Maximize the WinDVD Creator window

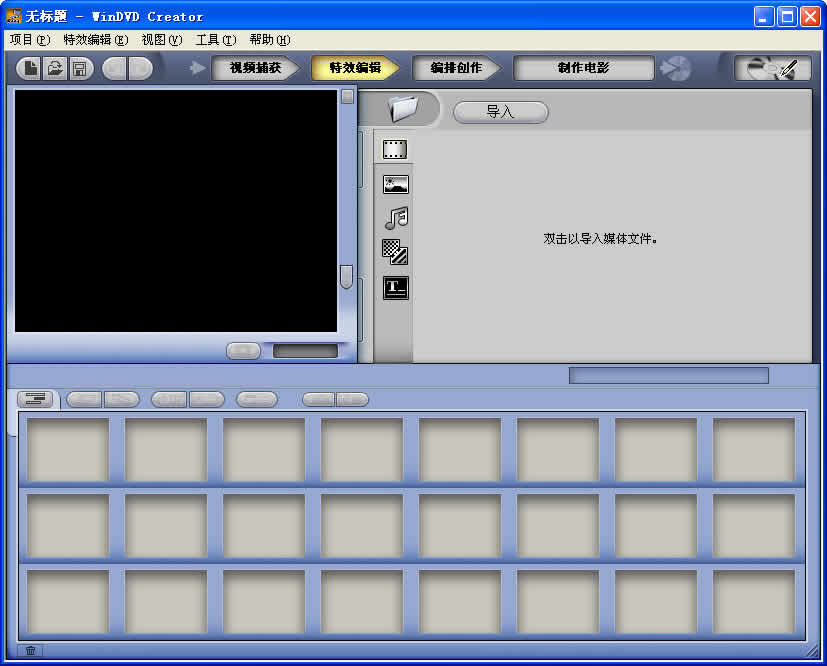click(x=787, y=16)
